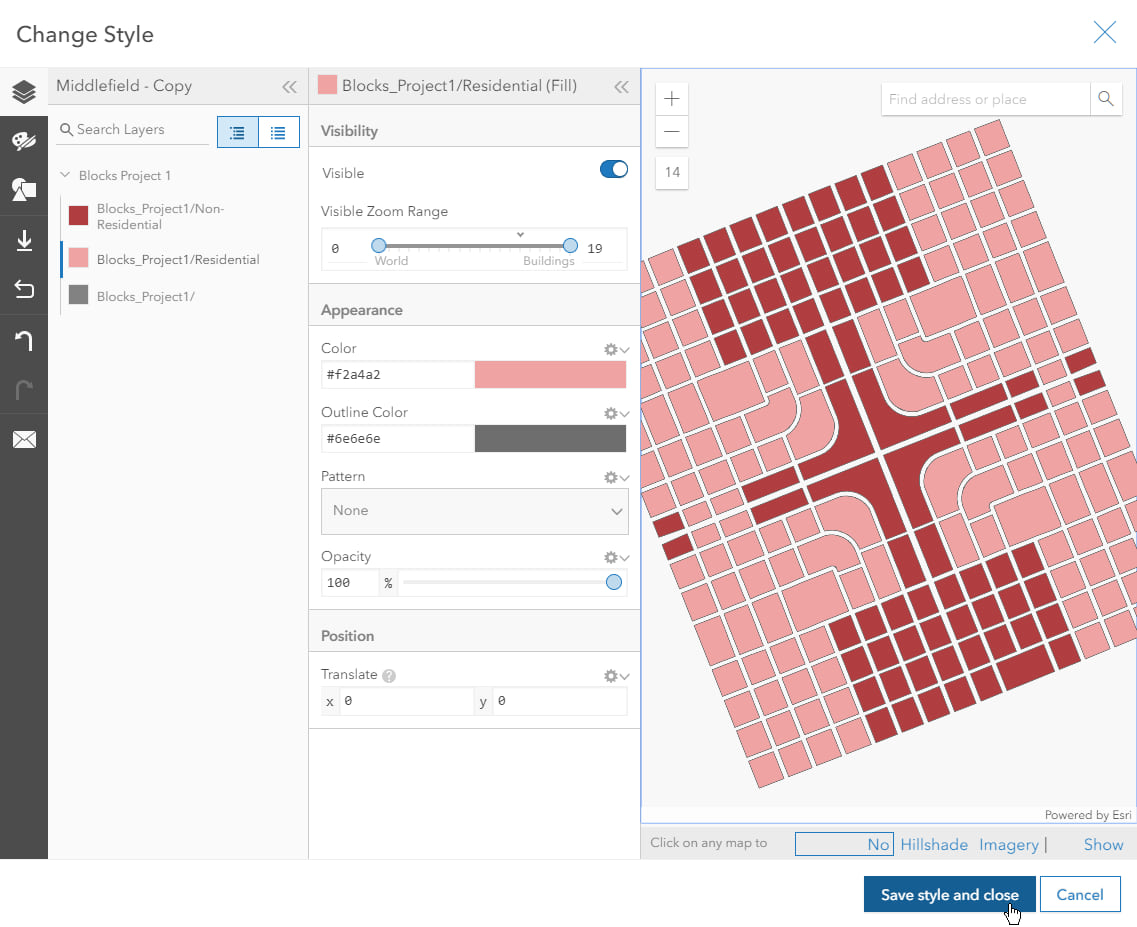Viewport: 1137px width, 927px height.
Task: Click Save style and close
Action: click(x=949, y=894)
